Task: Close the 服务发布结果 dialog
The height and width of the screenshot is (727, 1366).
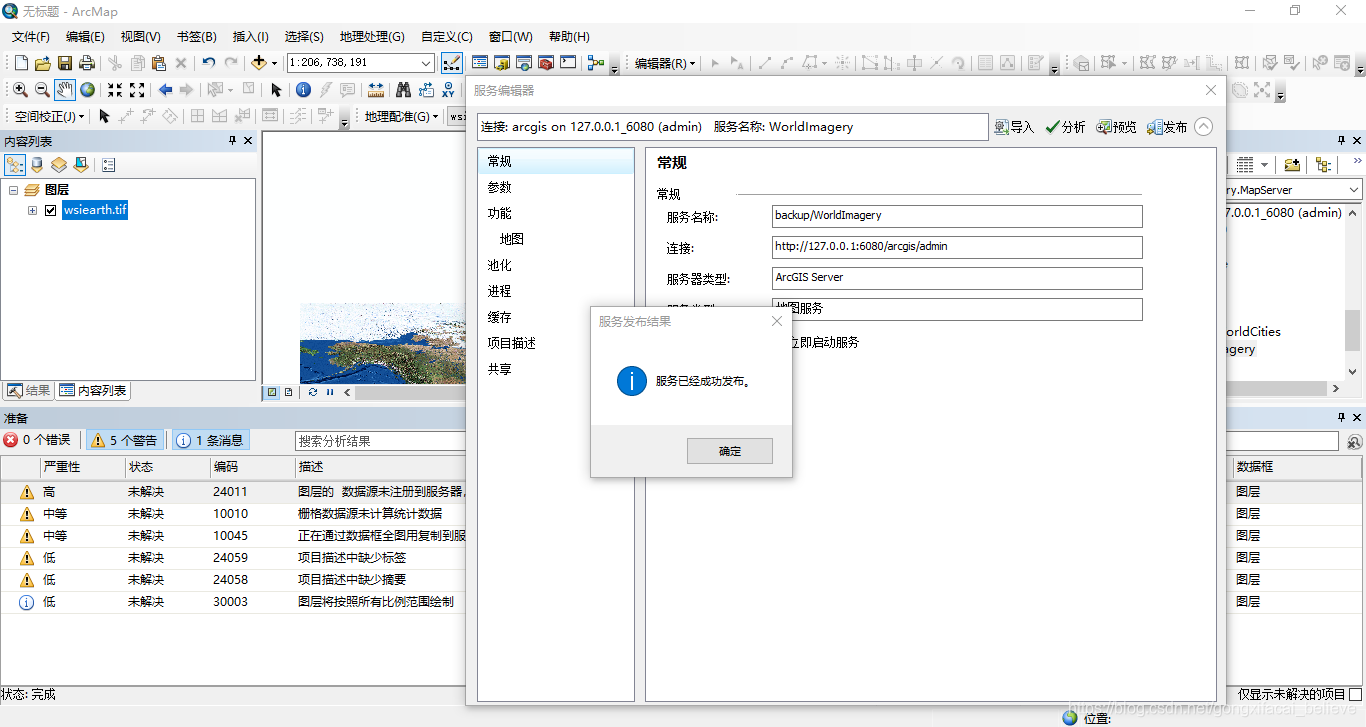Action: [777, 321]
